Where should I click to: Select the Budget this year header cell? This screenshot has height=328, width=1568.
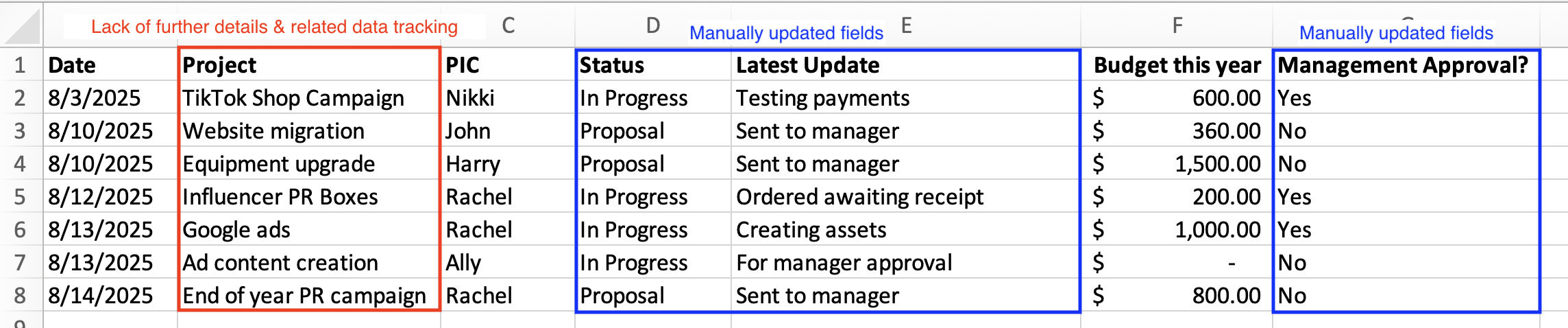tap(1177, 65)
